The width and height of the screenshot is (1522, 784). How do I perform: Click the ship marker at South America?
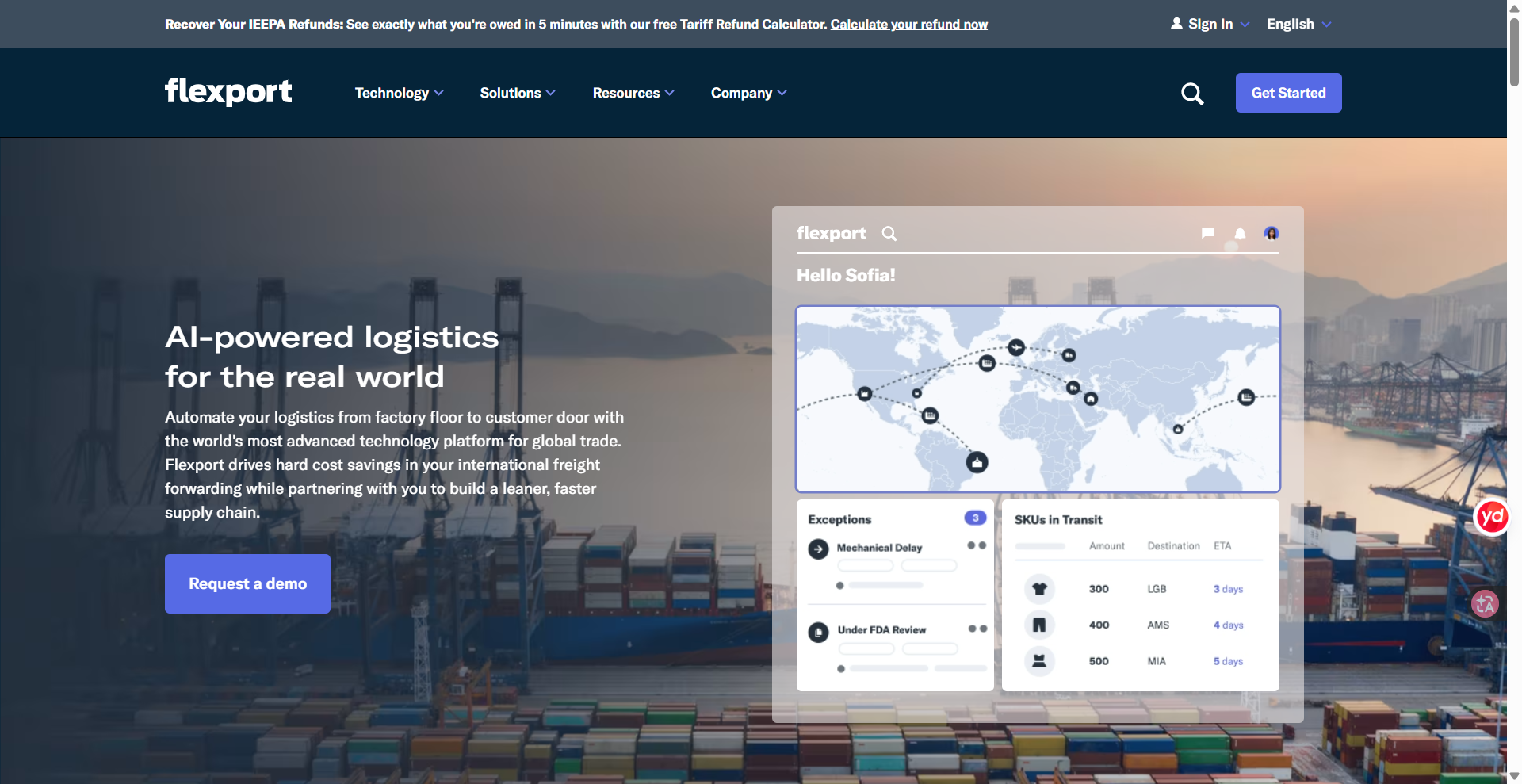(977, 462)
